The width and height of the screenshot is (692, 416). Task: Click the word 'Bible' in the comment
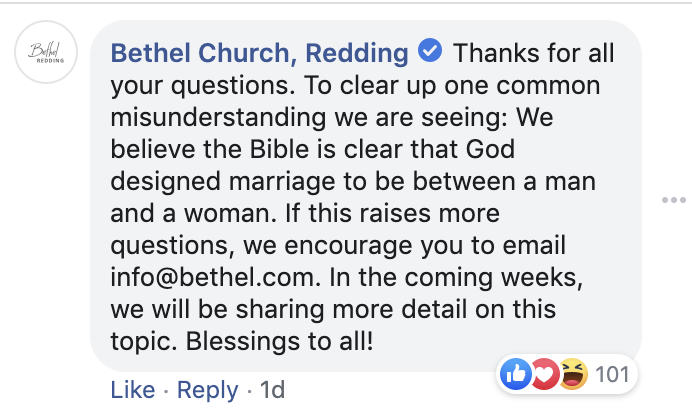279,149
